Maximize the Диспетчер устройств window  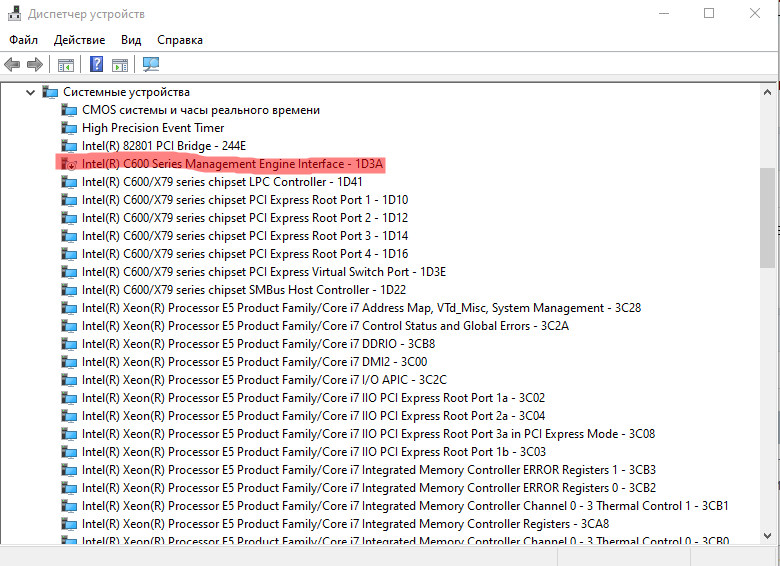click(709, 13)
